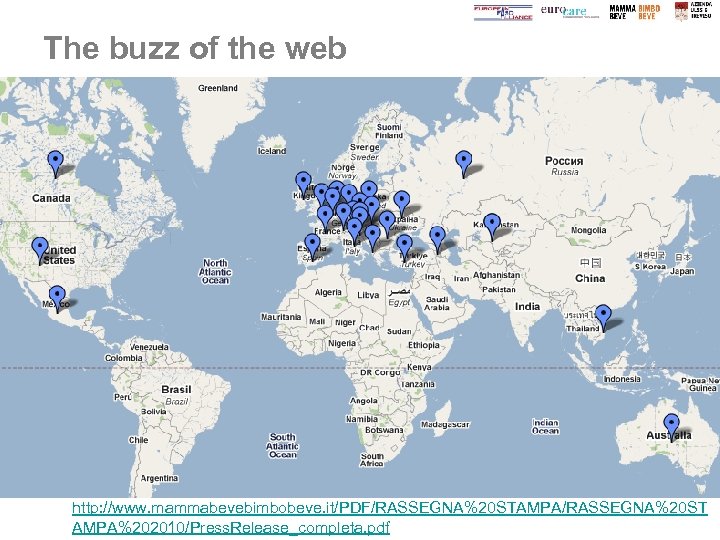The height and width of the screenshot is (540, 720).
Task: Click the 'Indian Ocean' label
Action: 546,427
